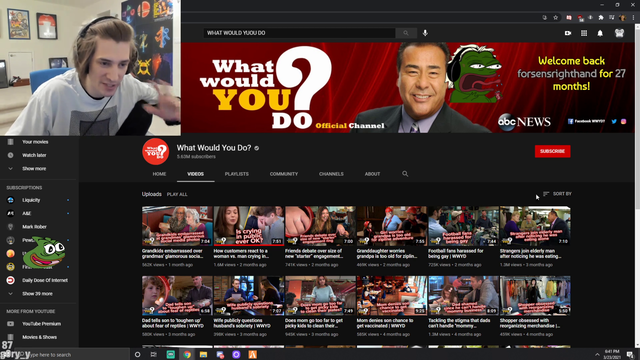Click the What Would You Do channel avatar
This screenshot has height=360, width=640.
(156, 151)
